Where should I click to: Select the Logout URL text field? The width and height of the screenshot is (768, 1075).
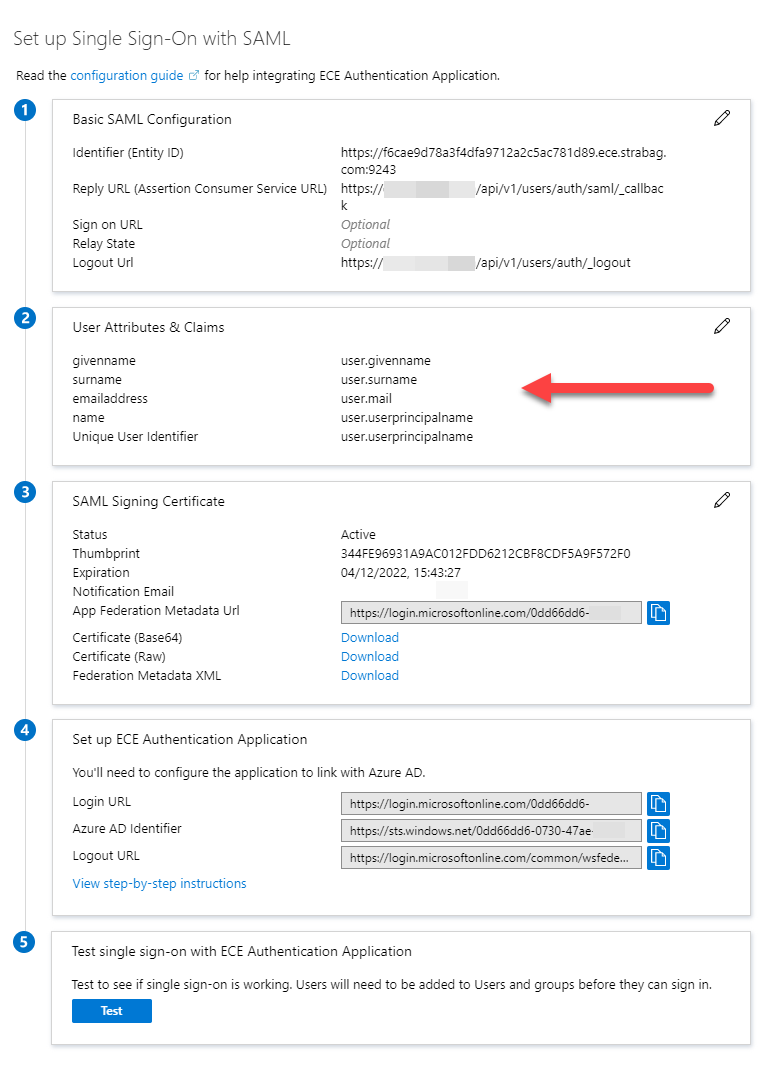491,858
